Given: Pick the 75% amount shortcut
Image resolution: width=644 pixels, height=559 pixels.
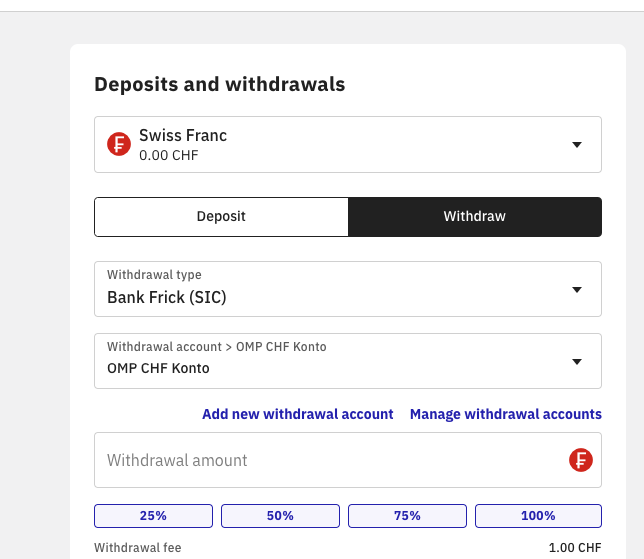Looking at the screenshot, I should pos(407,516).
